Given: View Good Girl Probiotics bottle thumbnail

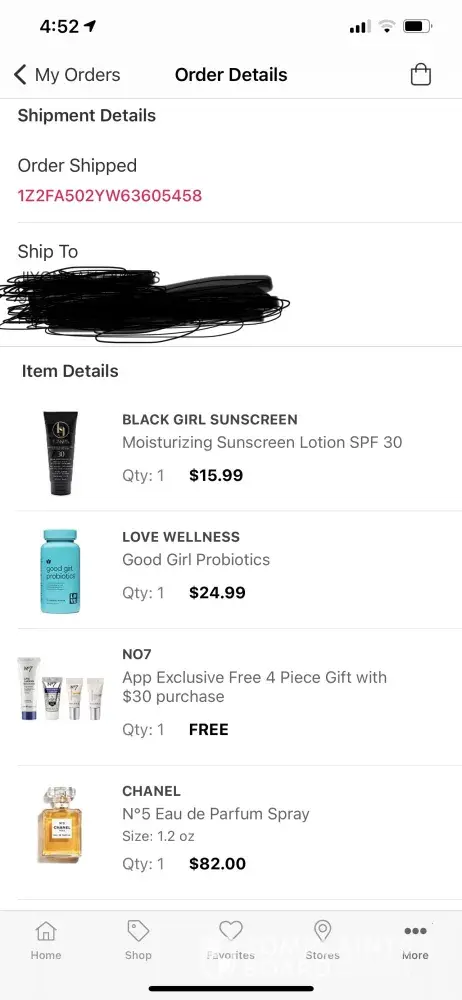Looking at the screenshot, I should pos(61,571).
